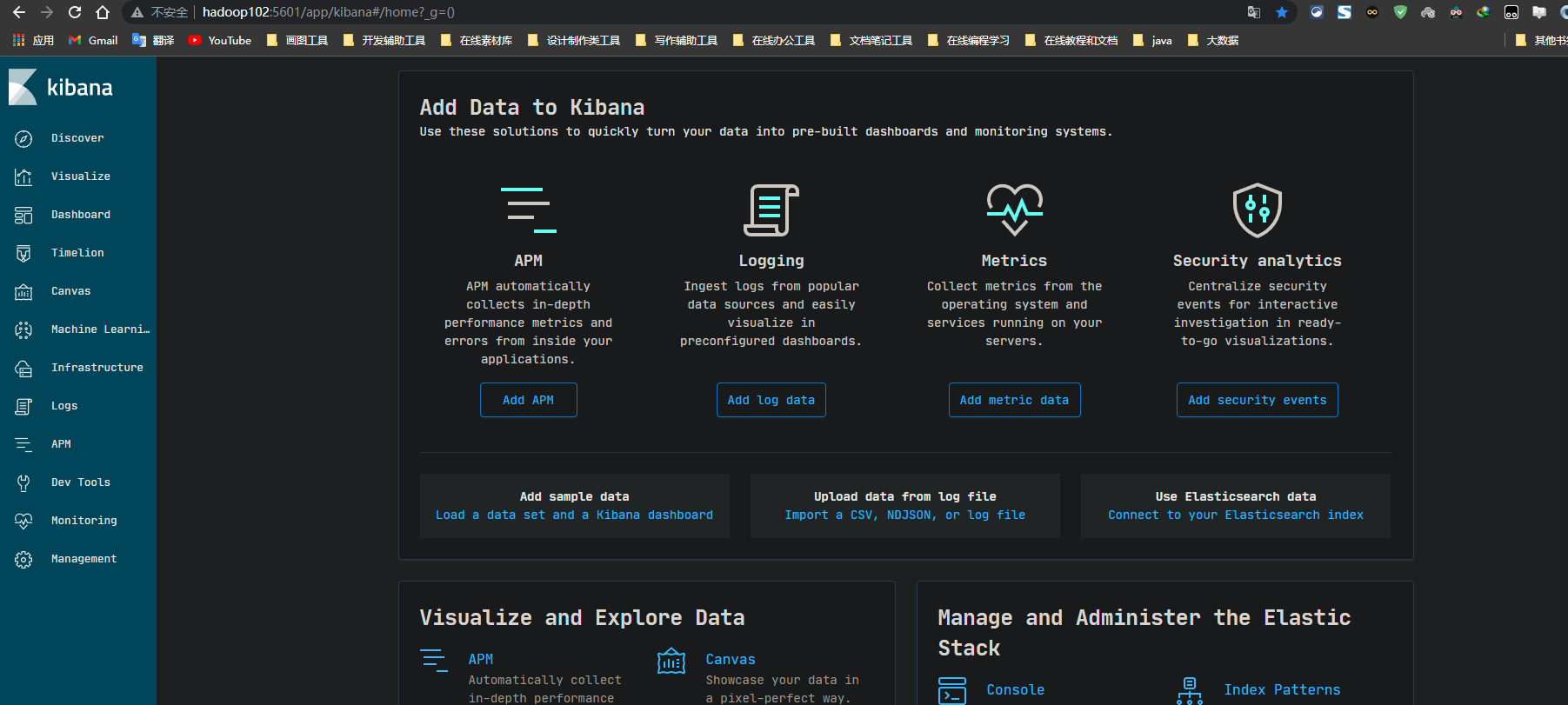Open the Infrastructure sidebar icon

coord(23,368)
